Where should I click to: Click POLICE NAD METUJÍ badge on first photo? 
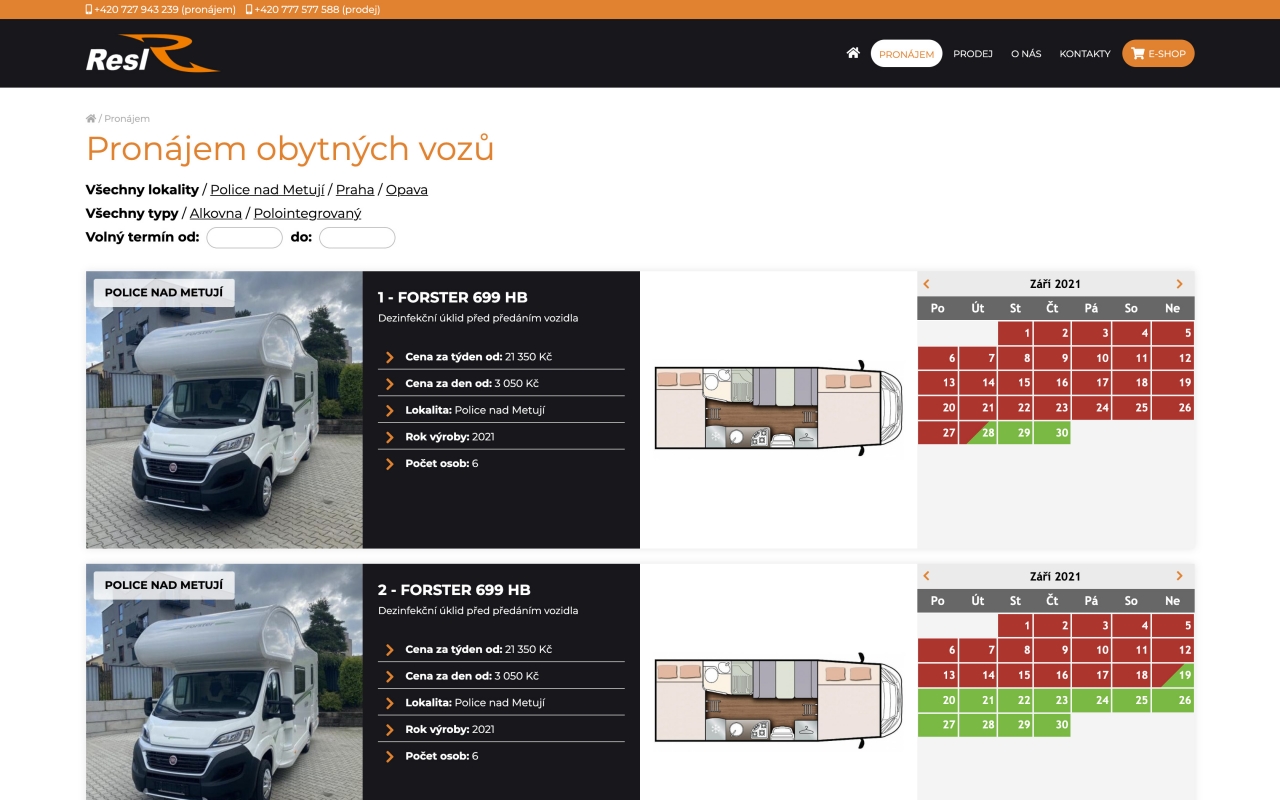164,293
